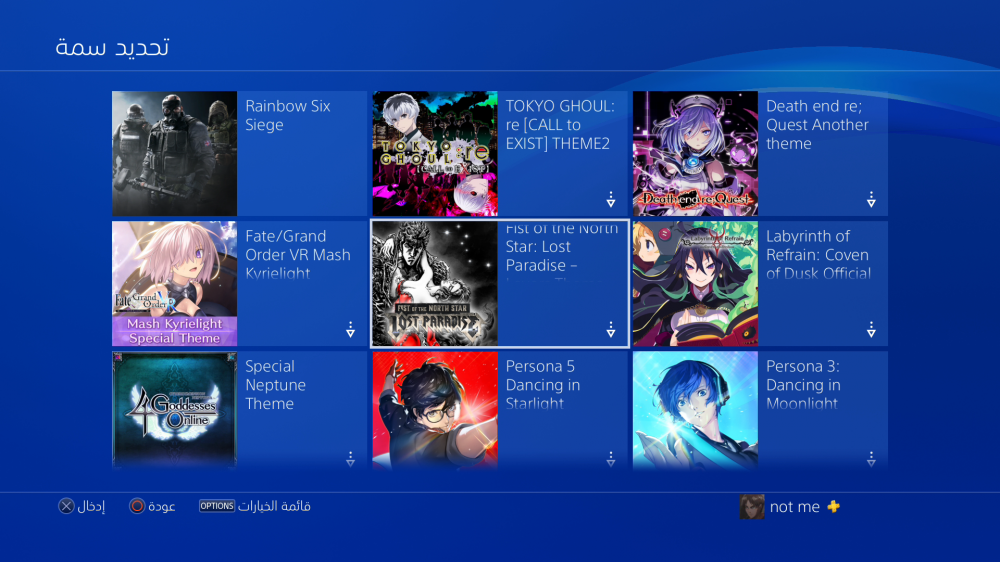Click download arrow on Death end re;Quest theme
Image resolution: width=1000 pixels, height=562 pixels.
tap(871, 200)
